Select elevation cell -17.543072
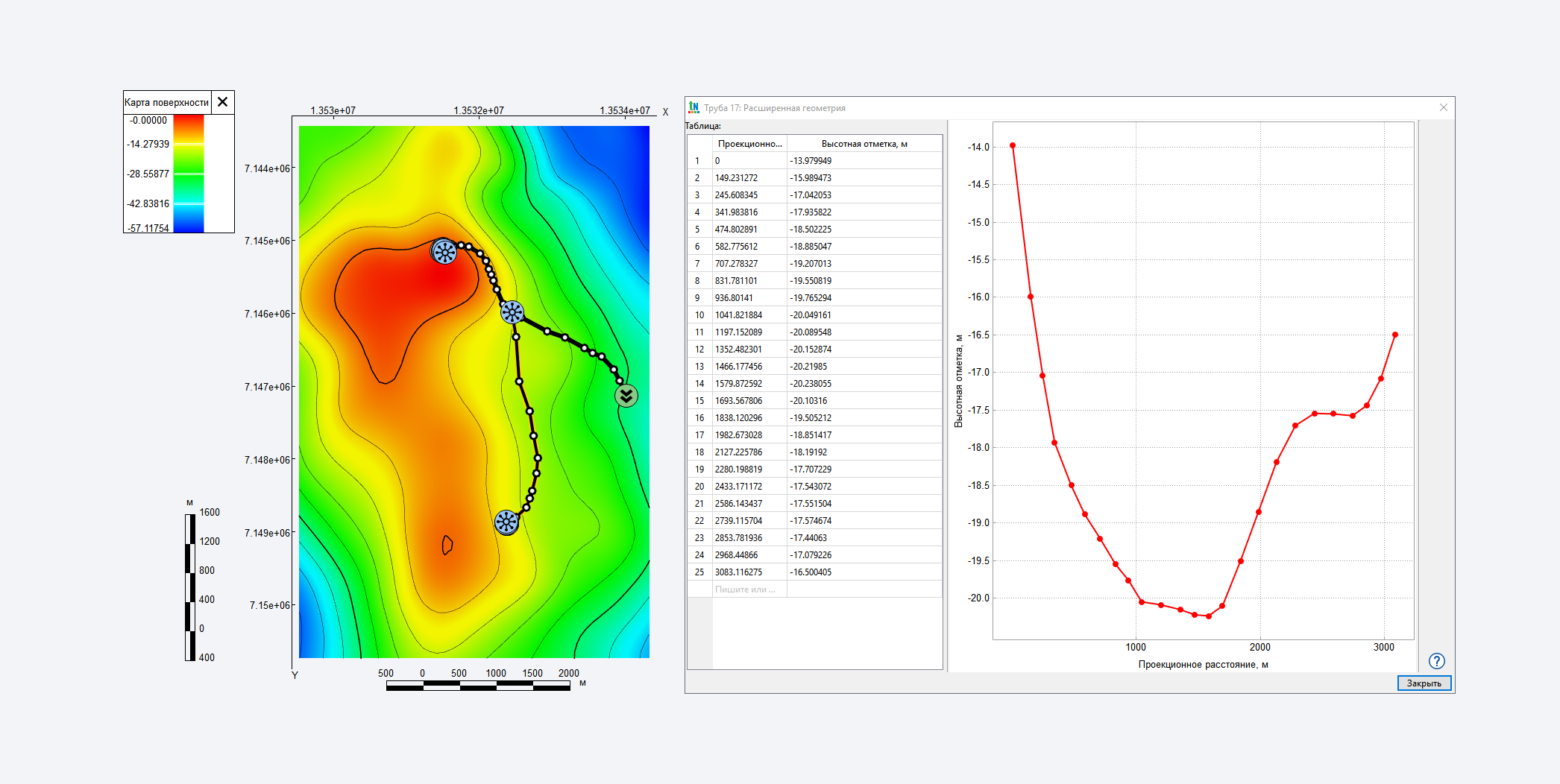 click(864, 487)
